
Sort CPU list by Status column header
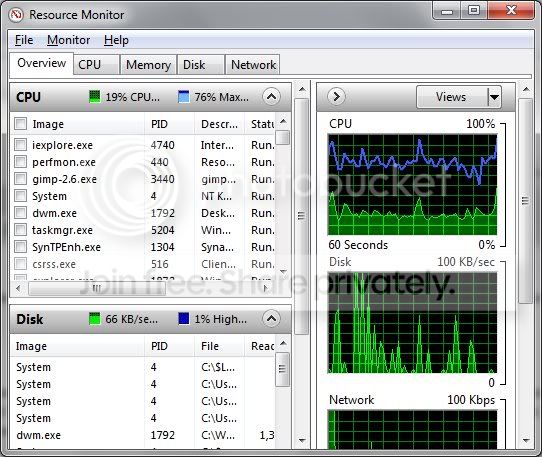pos(260,124)
